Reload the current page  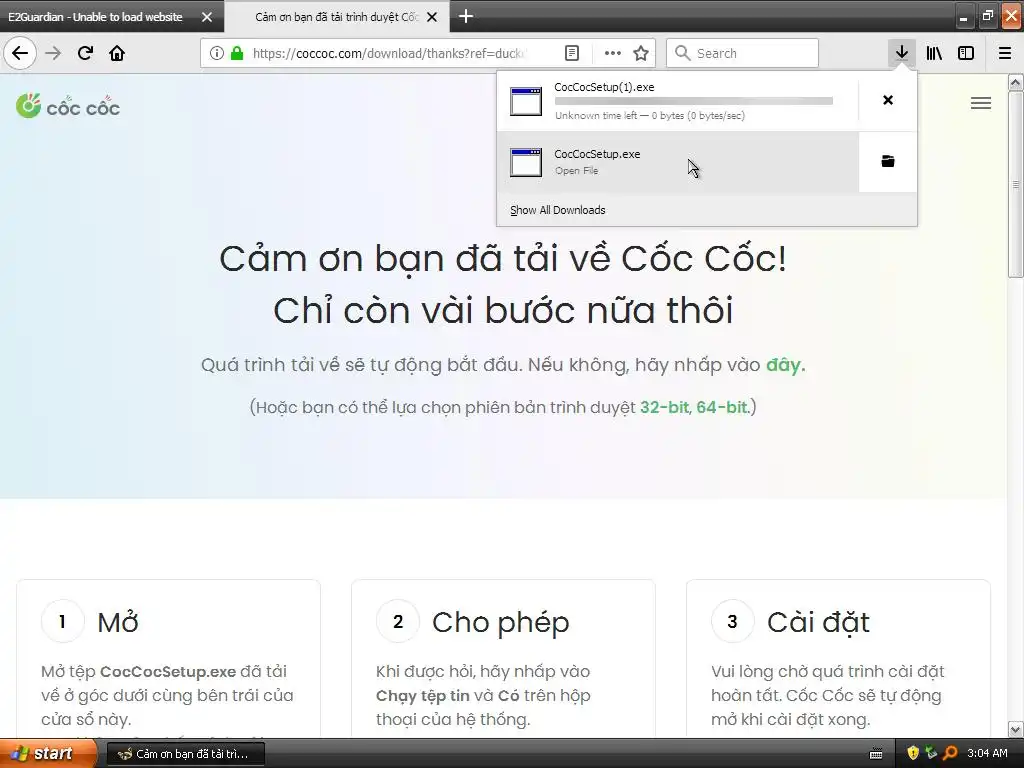click(86, 53)
